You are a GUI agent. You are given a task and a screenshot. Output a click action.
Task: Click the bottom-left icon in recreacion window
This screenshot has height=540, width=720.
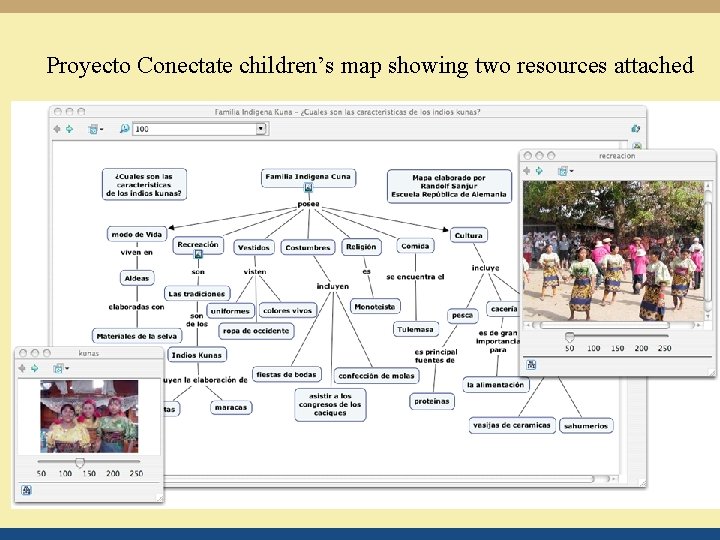coord(531,365)
